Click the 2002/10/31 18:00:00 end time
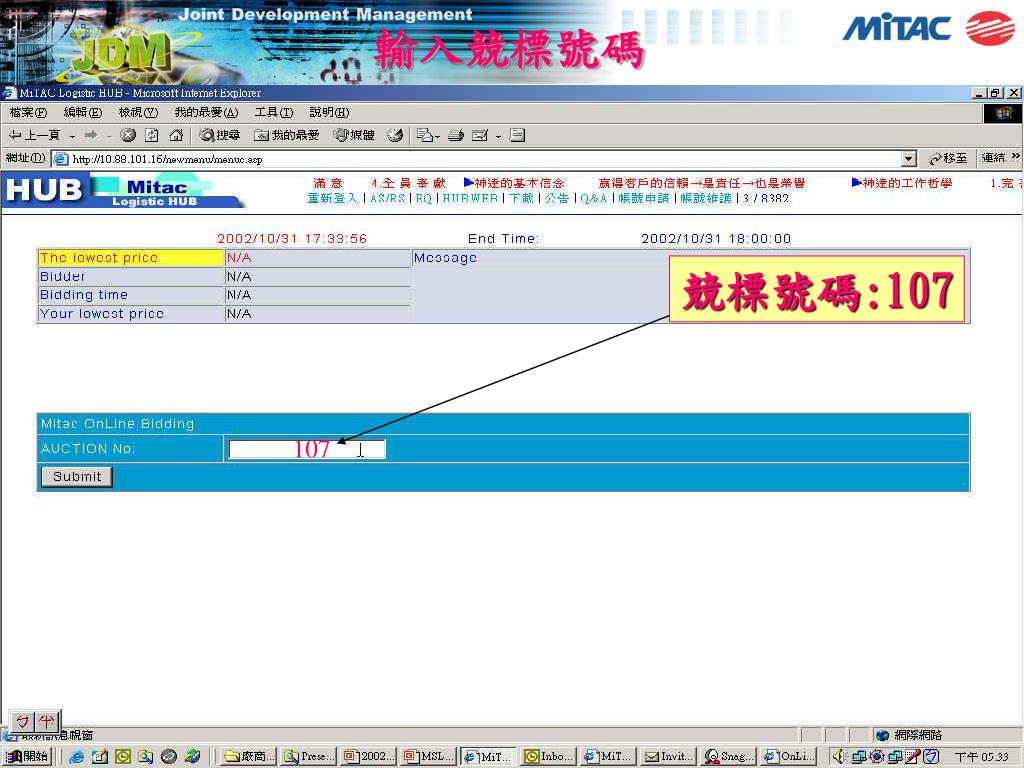1024x768 pixels. coord(716,238)
